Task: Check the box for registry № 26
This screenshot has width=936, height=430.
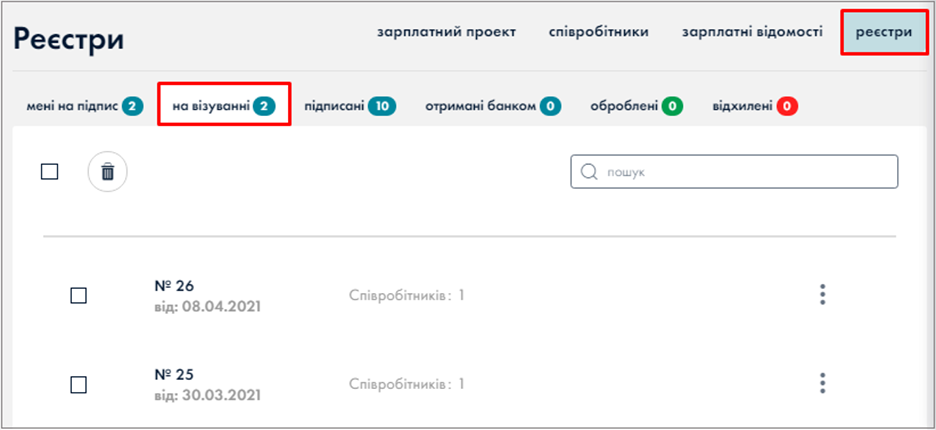Action: 79,295
